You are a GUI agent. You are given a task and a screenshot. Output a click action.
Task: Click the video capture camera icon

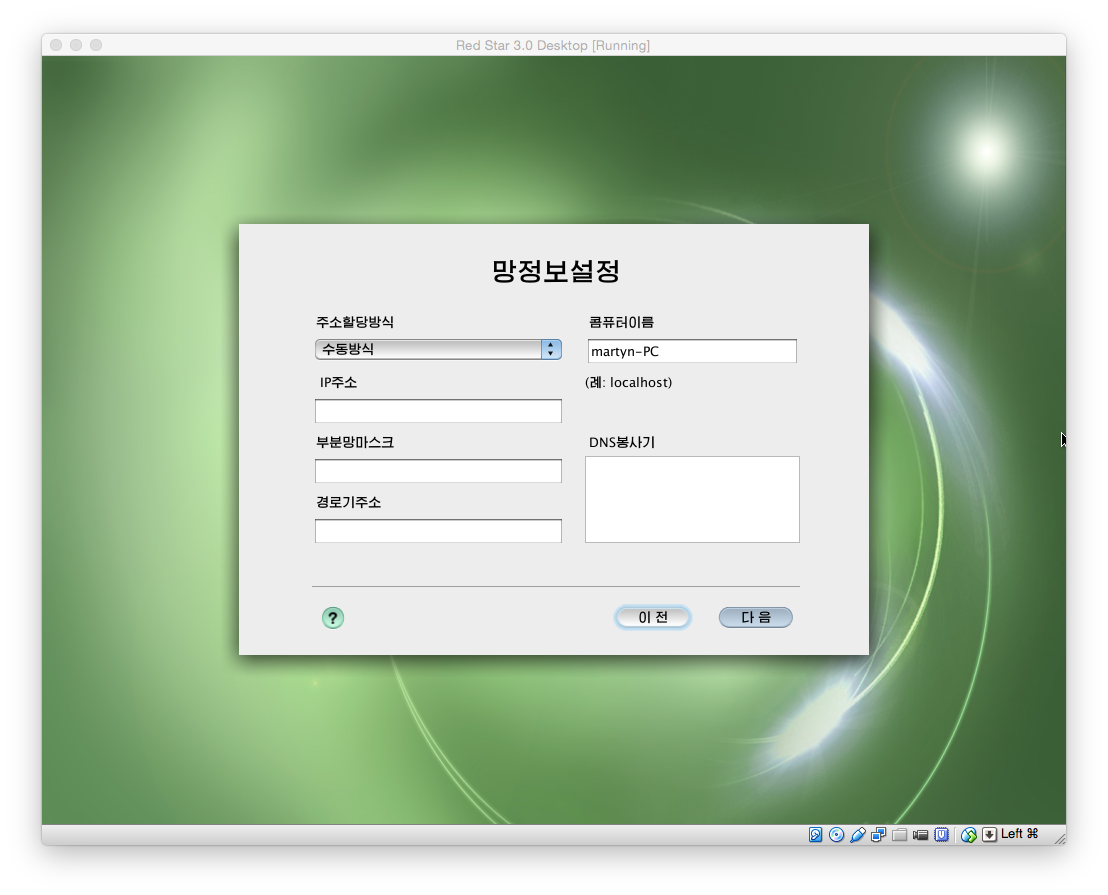921,834
